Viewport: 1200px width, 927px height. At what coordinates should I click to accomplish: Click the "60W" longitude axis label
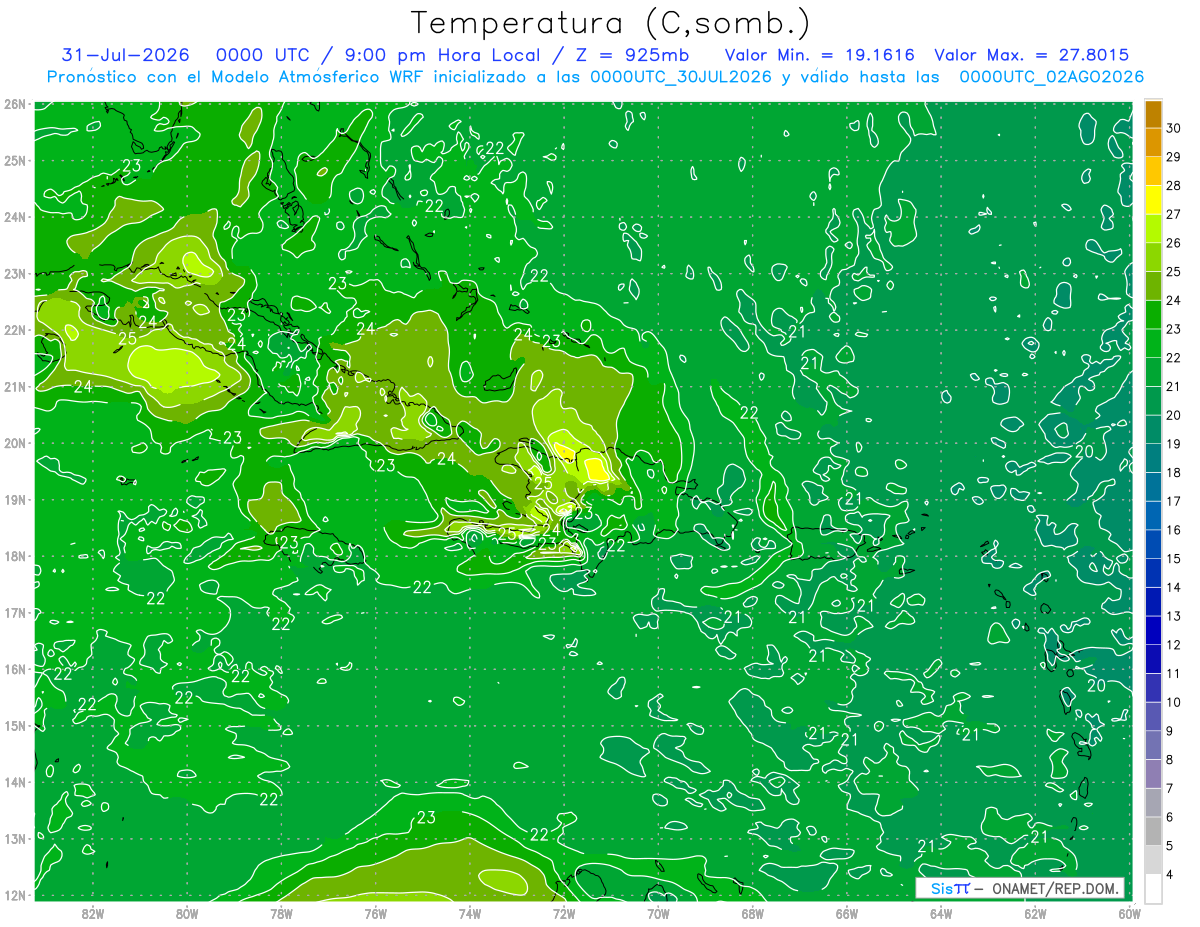[x=1129, y=913]
